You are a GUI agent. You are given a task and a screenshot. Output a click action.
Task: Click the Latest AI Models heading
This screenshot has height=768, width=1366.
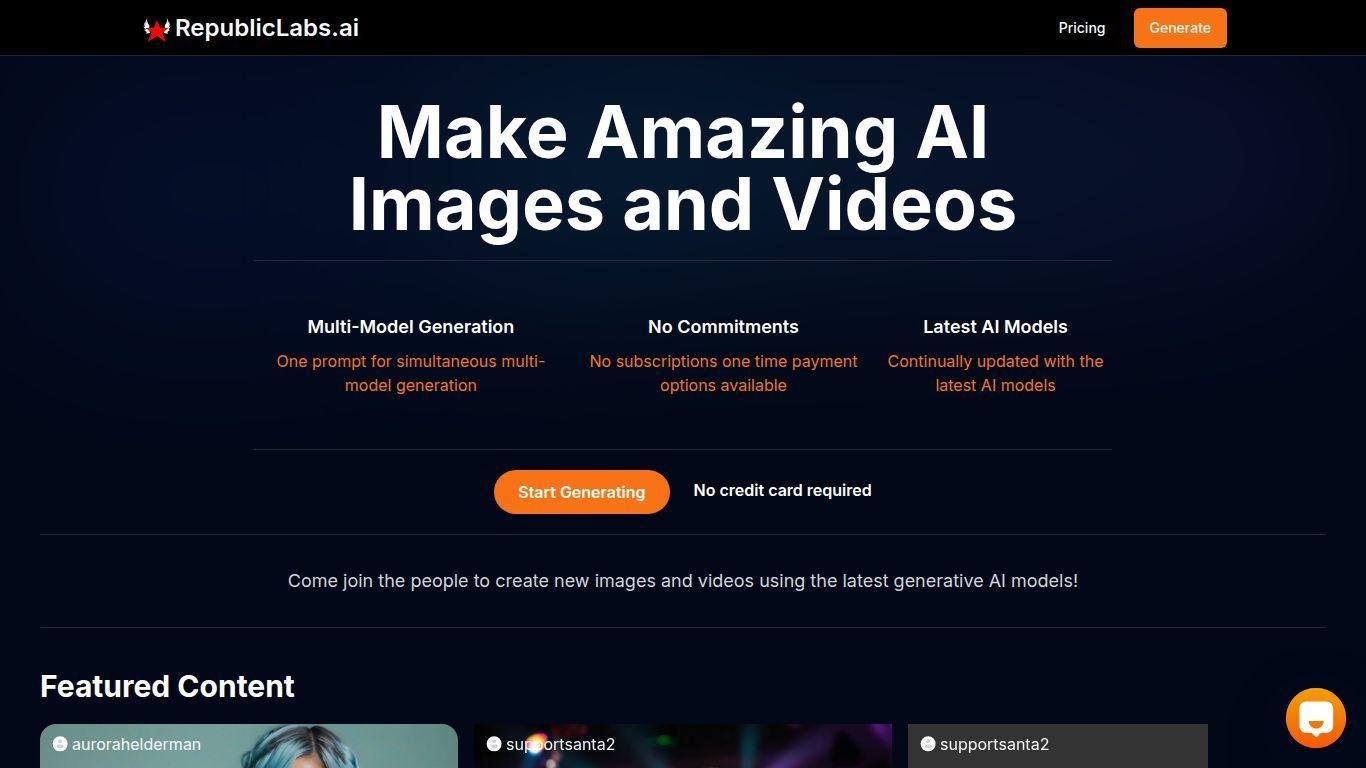click(995, 327)
